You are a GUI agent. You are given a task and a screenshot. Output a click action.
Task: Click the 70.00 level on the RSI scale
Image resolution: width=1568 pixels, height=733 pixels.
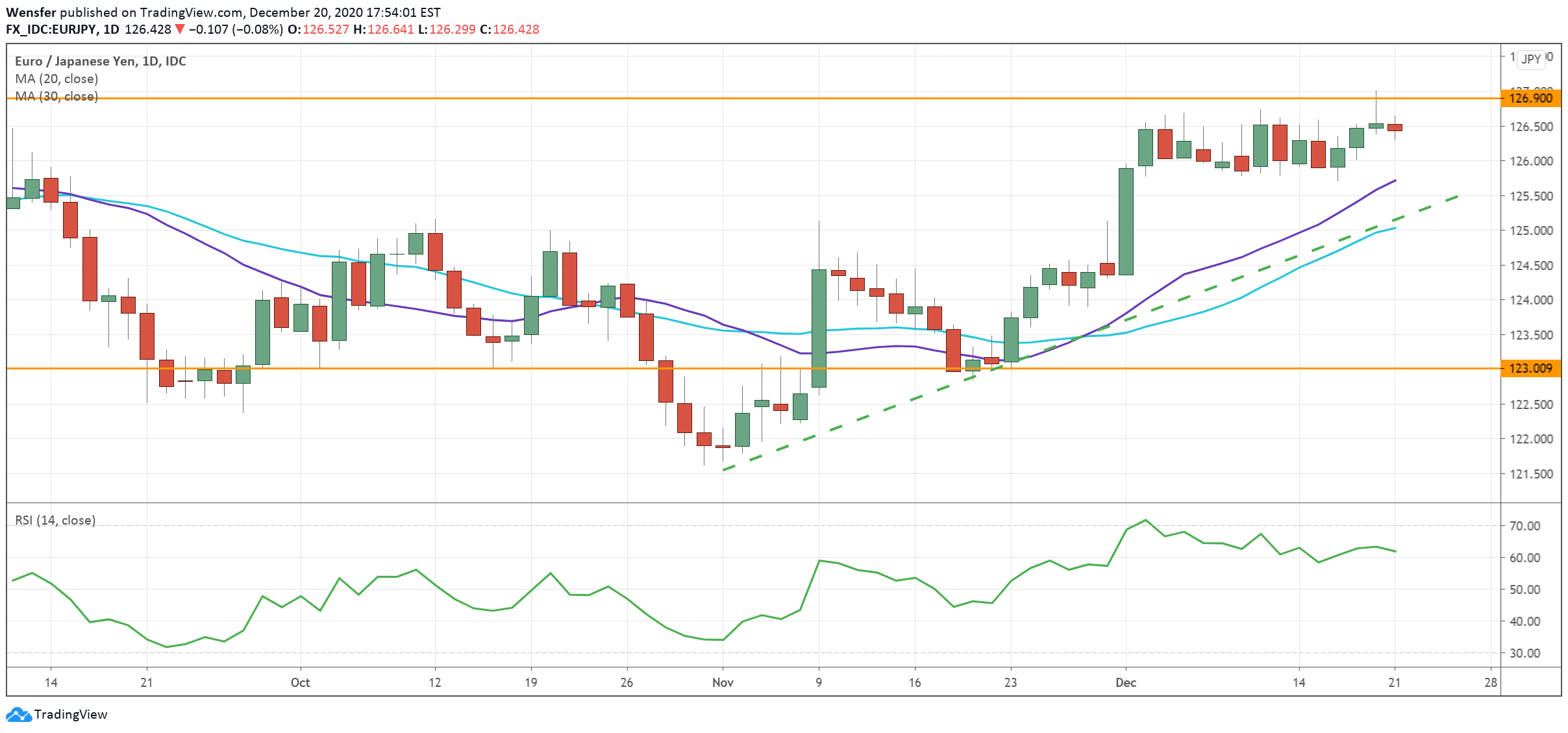tap(1524, 526)
